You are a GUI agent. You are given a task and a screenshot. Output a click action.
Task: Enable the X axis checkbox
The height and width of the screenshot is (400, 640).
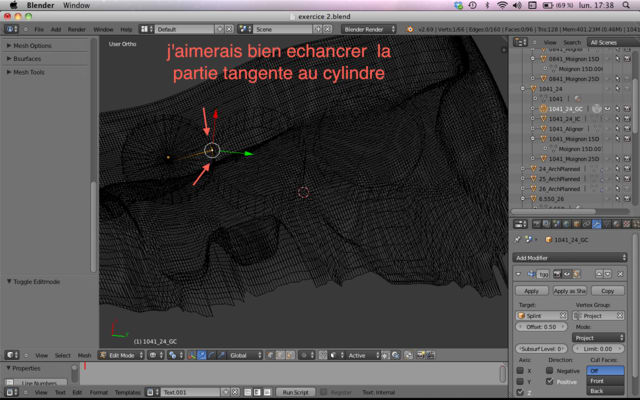click(x=521, y=370)
